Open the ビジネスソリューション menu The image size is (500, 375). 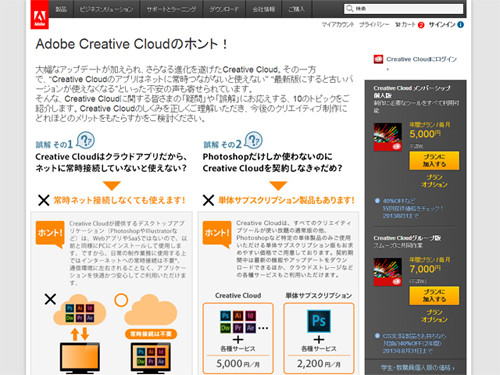click(106, 9)
